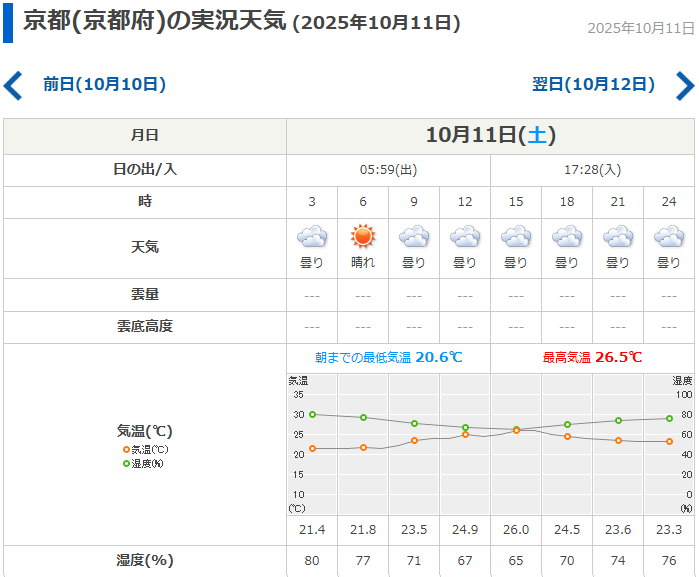This screenshot has height=577, width=699.
Task: Click the cloudy weather icon at 12 o'clock
Action: [465, 238]
